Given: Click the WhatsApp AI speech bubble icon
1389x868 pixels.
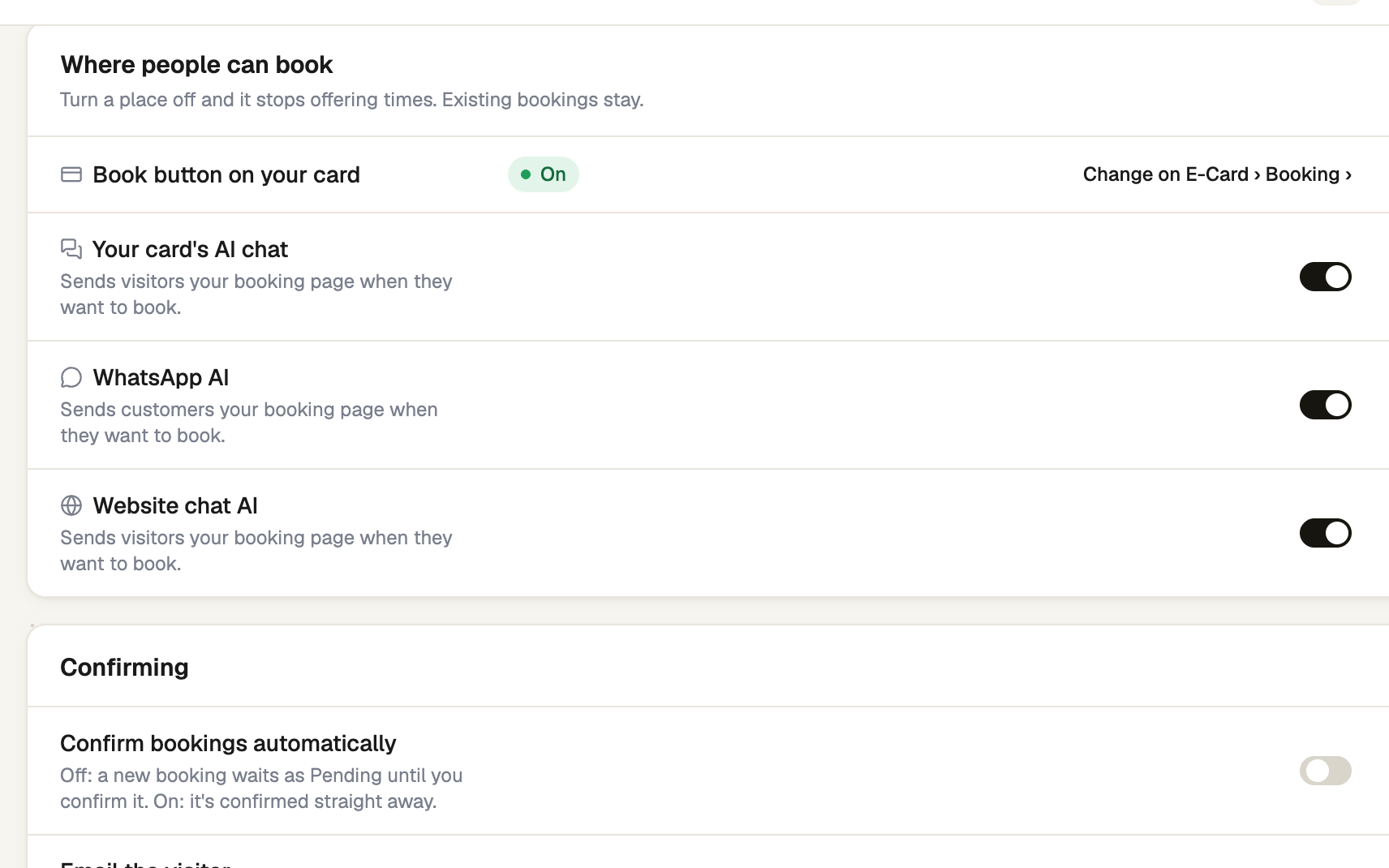Looking at the screenshot, I should (x=71, y=377).
